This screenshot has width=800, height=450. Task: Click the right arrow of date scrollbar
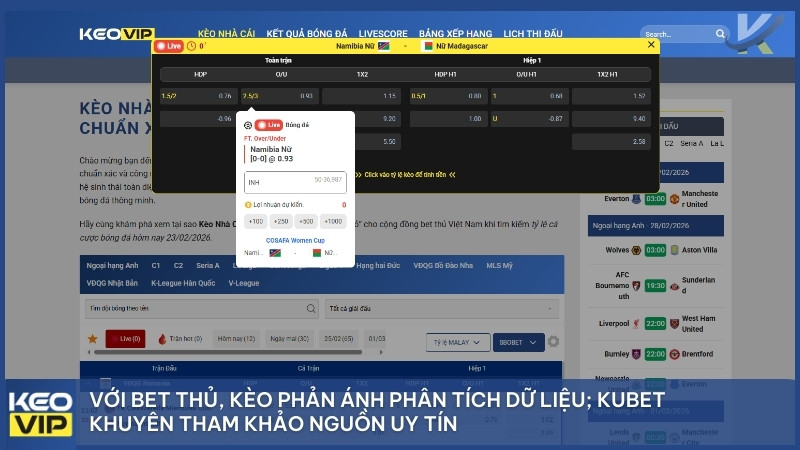click(x=381, y=352)
